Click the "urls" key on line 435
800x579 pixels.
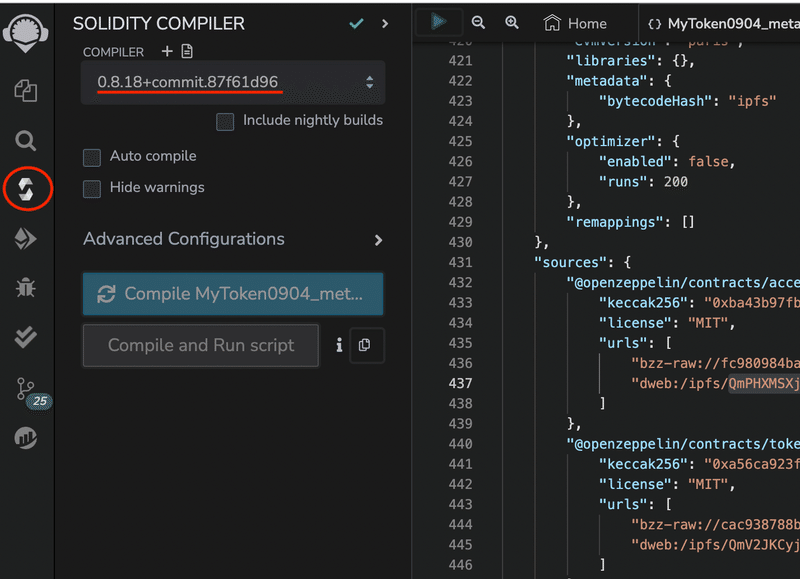click(623, 343)
